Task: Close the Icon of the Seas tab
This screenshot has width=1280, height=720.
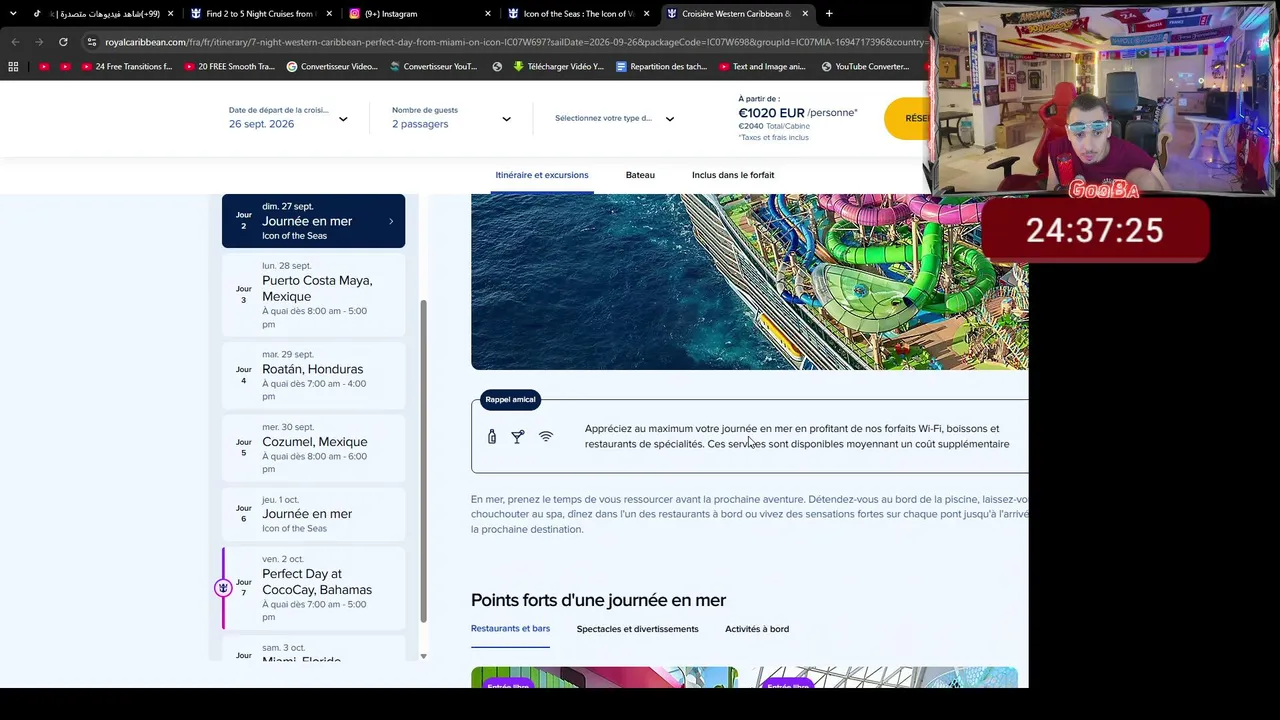Action: click(x=647, y=14)
